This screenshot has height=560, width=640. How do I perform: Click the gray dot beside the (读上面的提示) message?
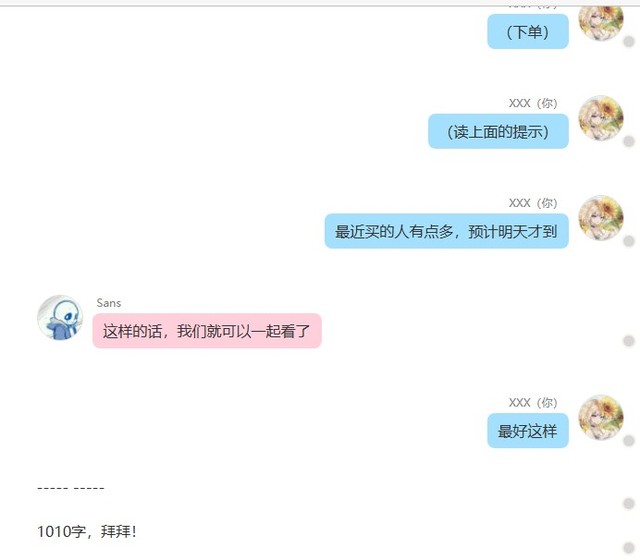629,141
